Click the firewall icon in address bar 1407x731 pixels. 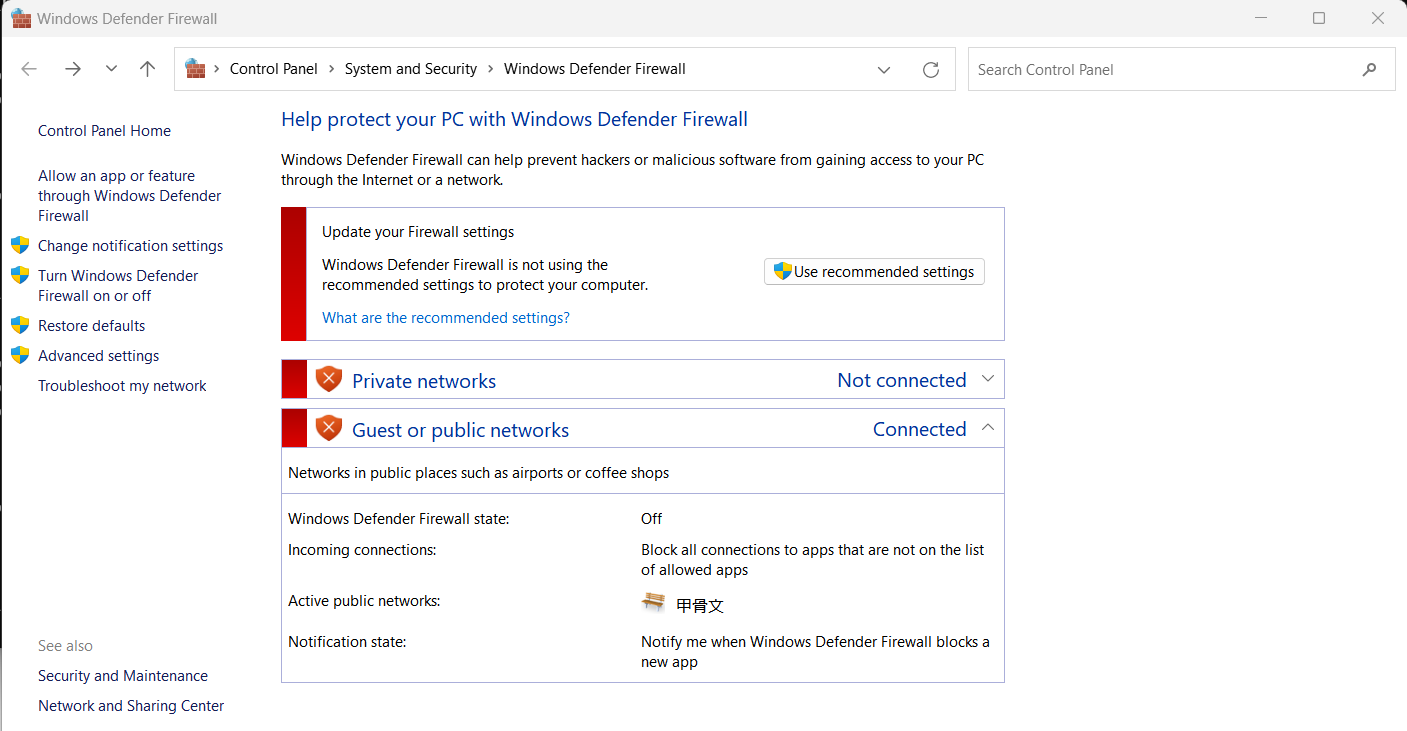(x=195, y=69)
